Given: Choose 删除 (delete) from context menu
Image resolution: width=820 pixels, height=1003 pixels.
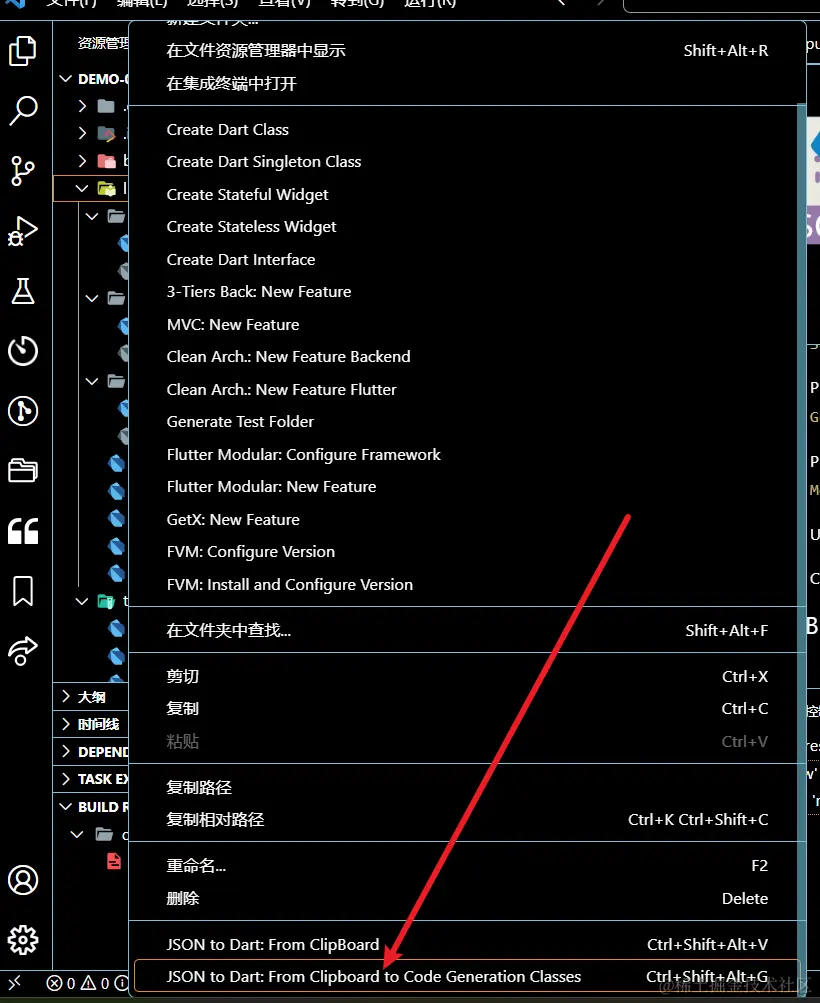Looking at the screenshot, I should (x=467, y=898).
